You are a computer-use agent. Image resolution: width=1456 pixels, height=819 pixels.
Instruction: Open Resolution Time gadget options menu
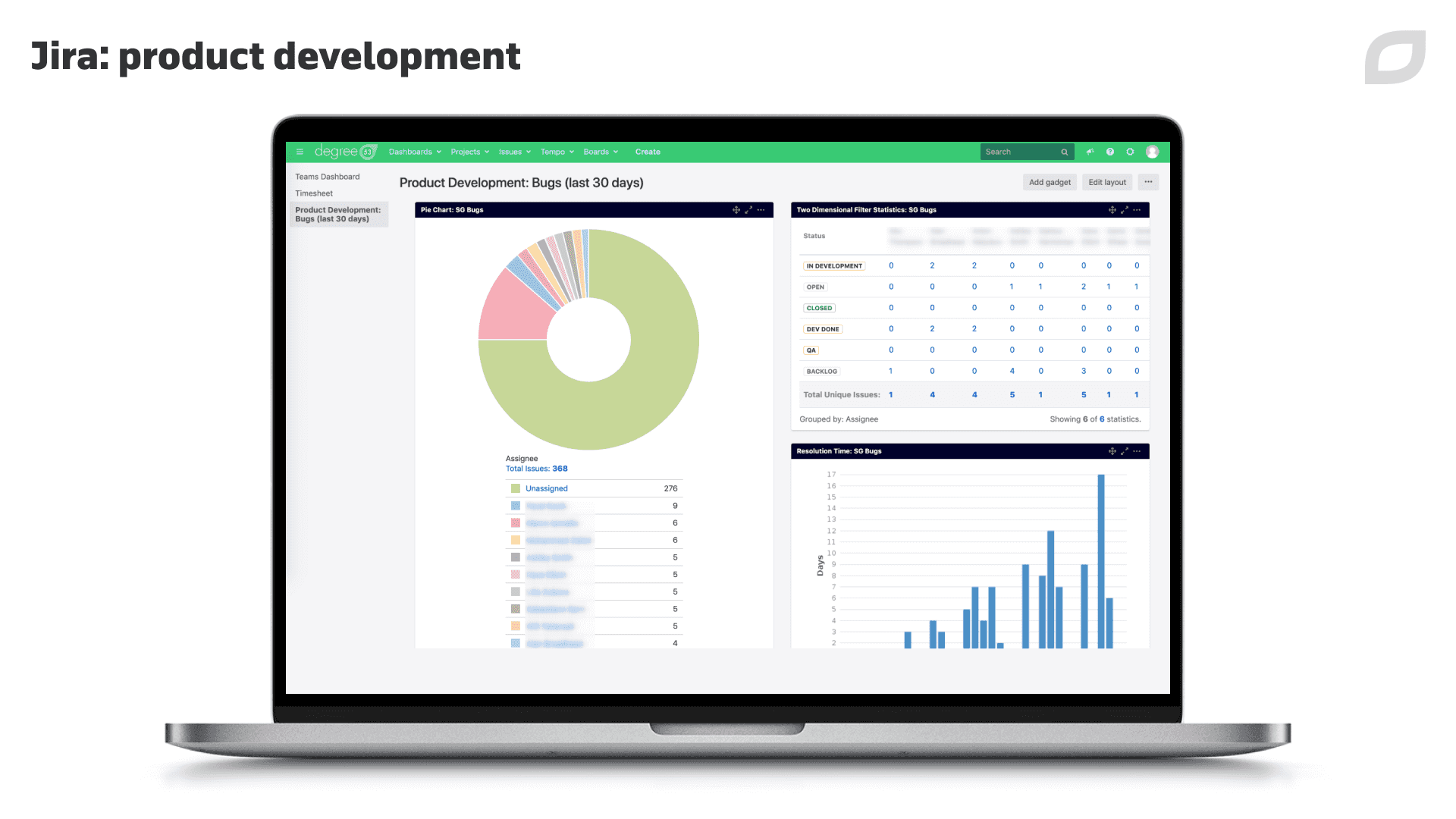point(1137,451)
